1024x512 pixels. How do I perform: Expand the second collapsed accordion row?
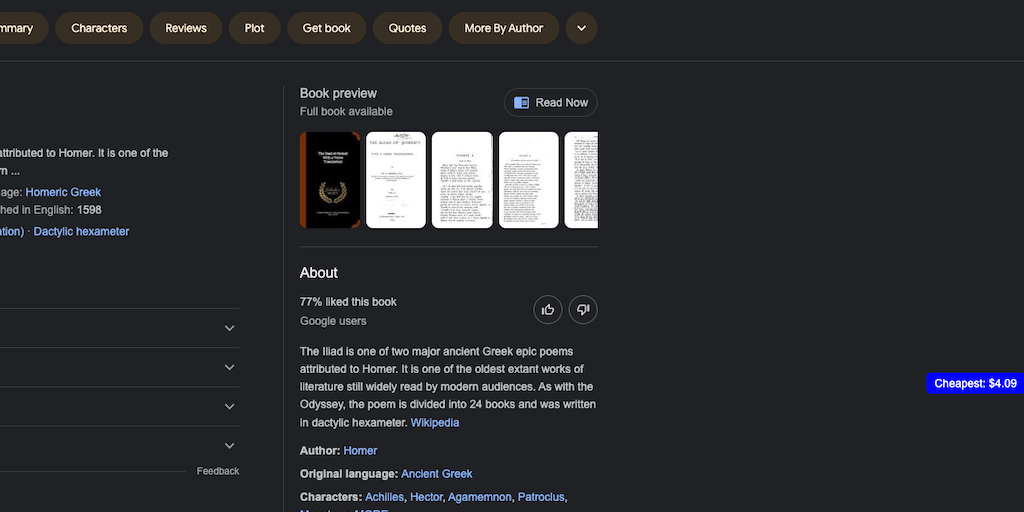(x=229, y=367)
